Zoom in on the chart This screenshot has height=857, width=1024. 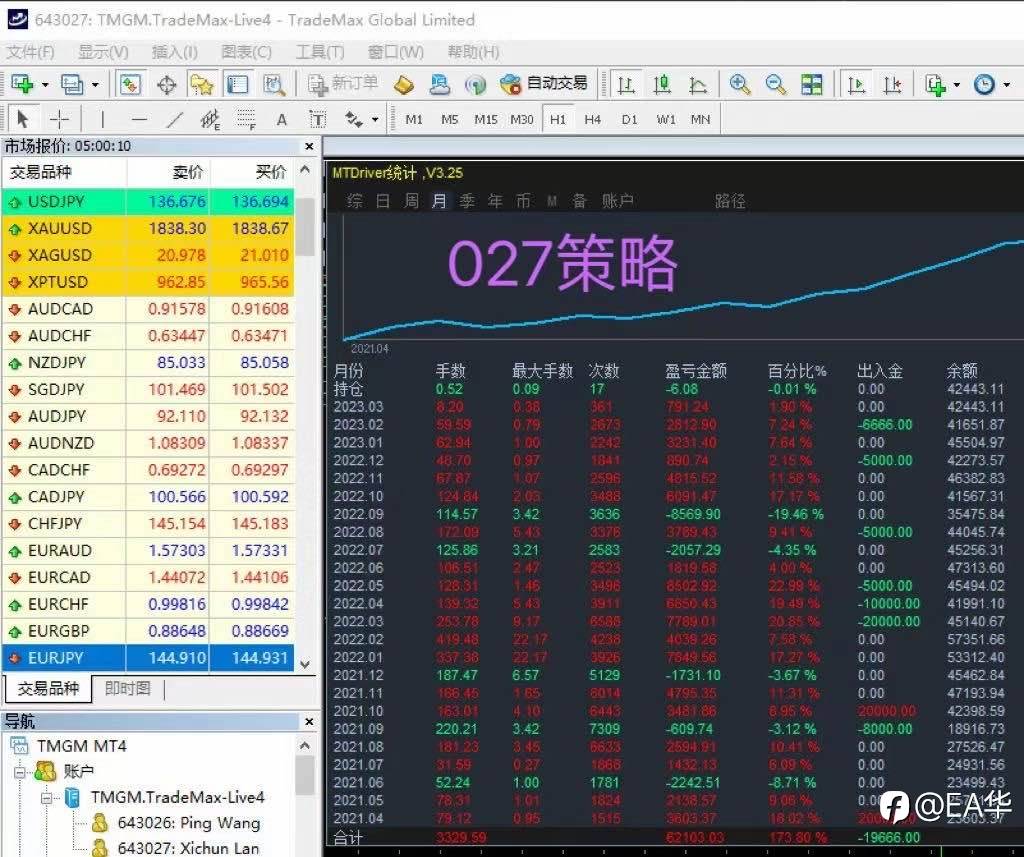[739, 84]
